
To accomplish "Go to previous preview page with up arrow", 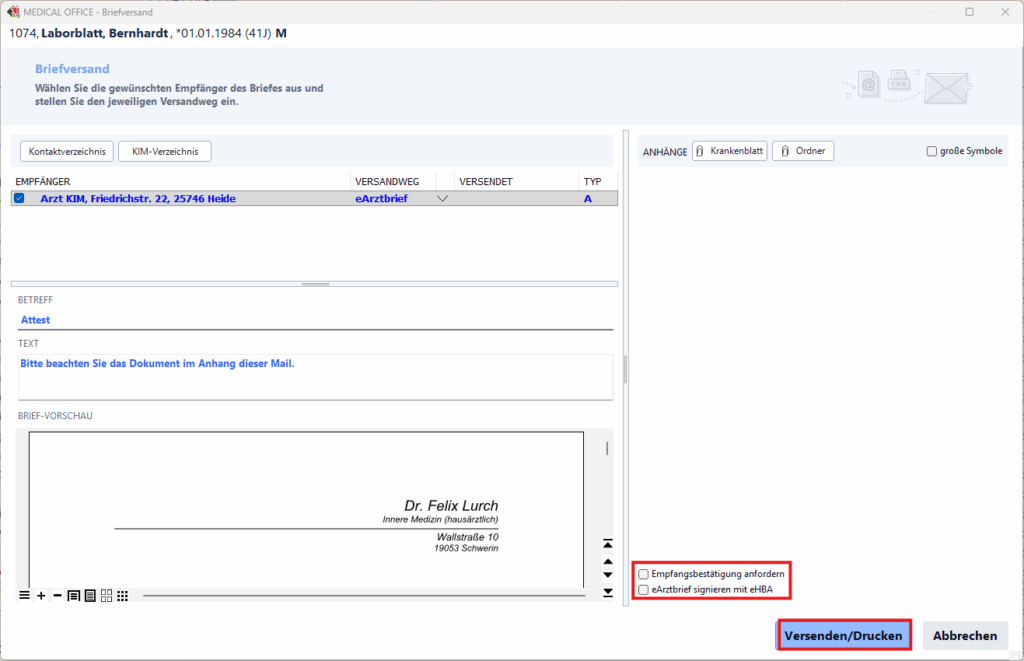I will [x=607, y=561].
